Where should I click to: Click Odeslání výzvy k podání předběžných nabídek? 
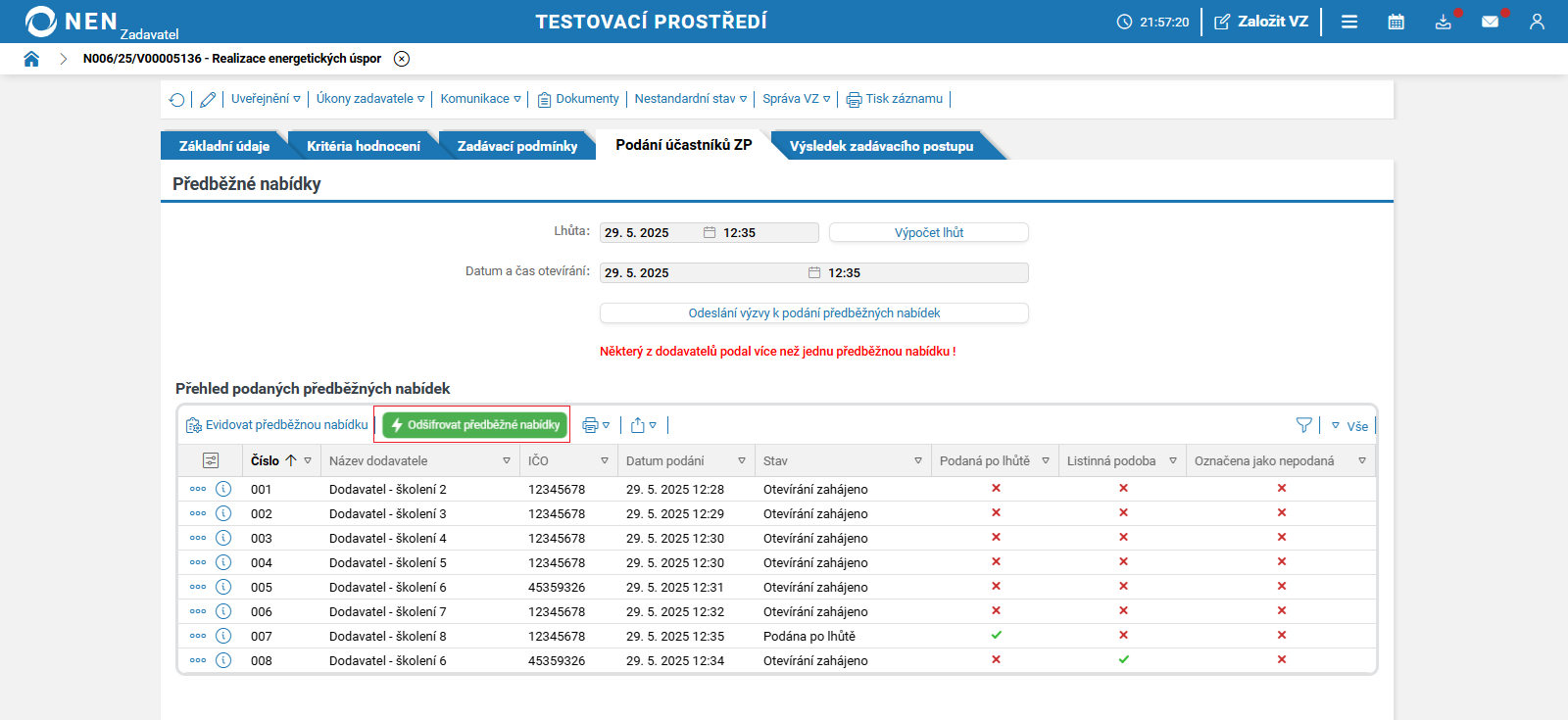(814, 312)
